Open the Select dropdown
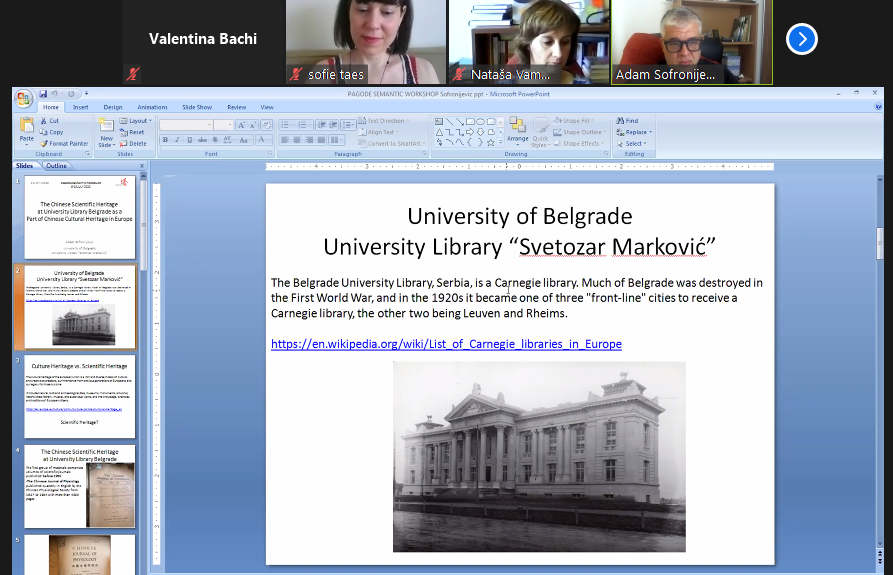Image resolution: width=893 pixels, height=575 pixels. tap(632, 143)
